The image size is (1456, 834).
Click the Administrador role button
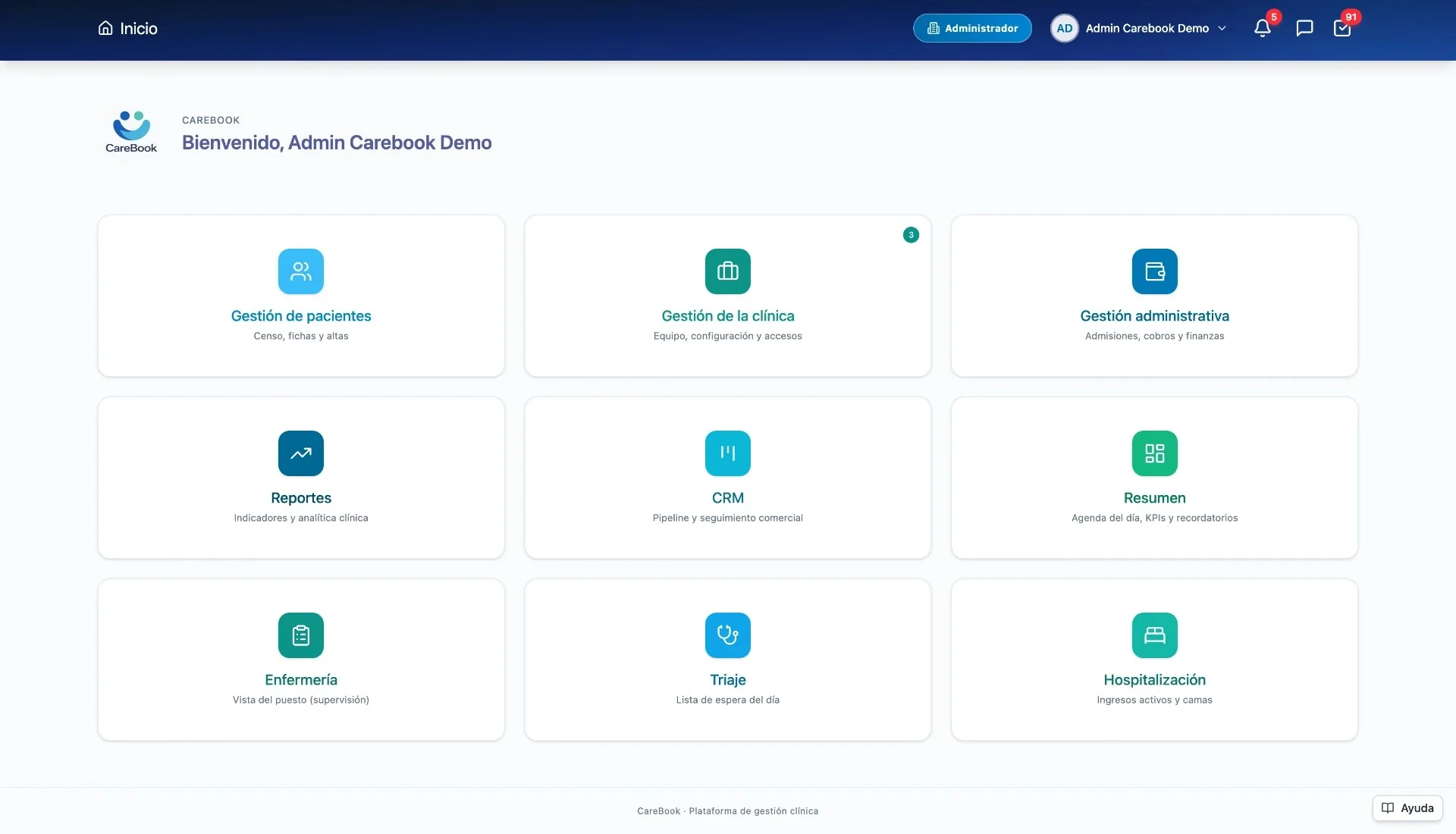click(x=972, y=28)
